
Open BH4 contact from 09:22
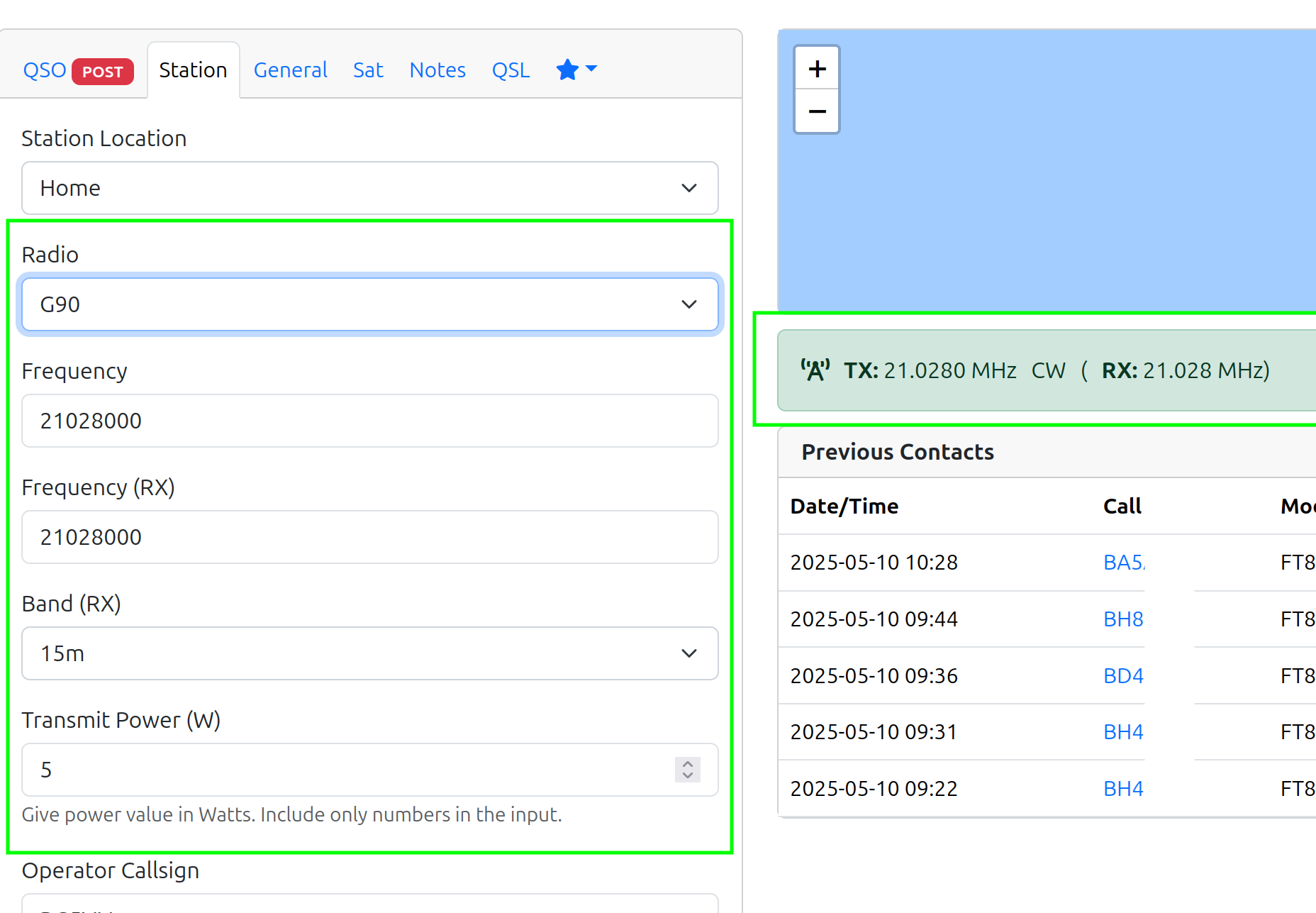click(x=1124, y=789)
